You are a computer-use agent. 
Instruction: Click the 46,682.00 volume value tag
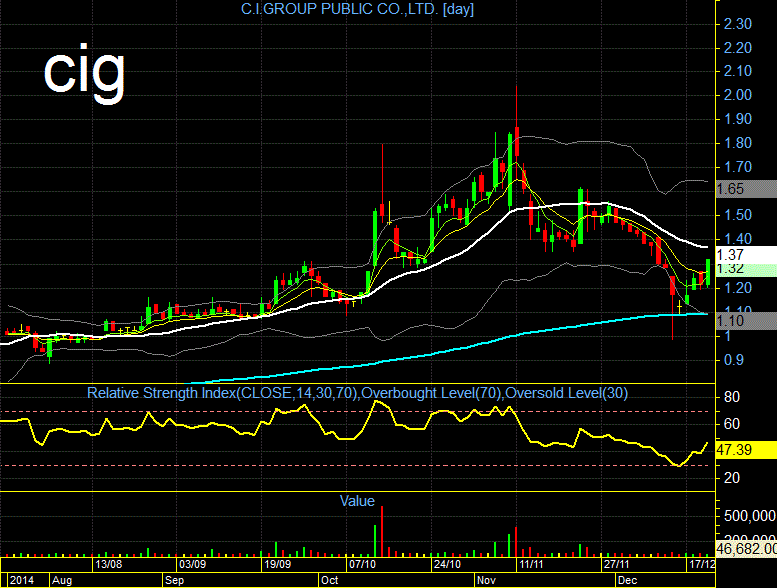746,549
